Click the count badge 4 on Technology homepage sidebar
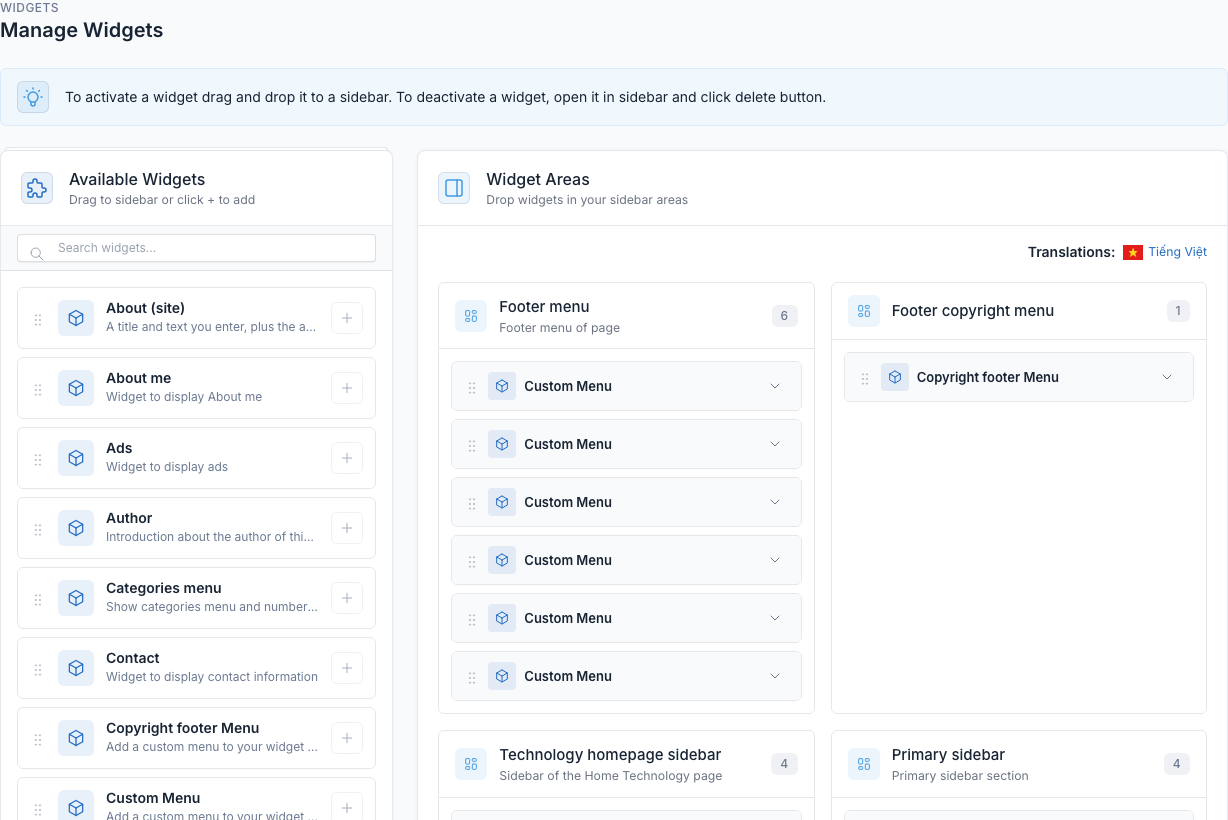1228x820 pixels. tap(784, 764)
